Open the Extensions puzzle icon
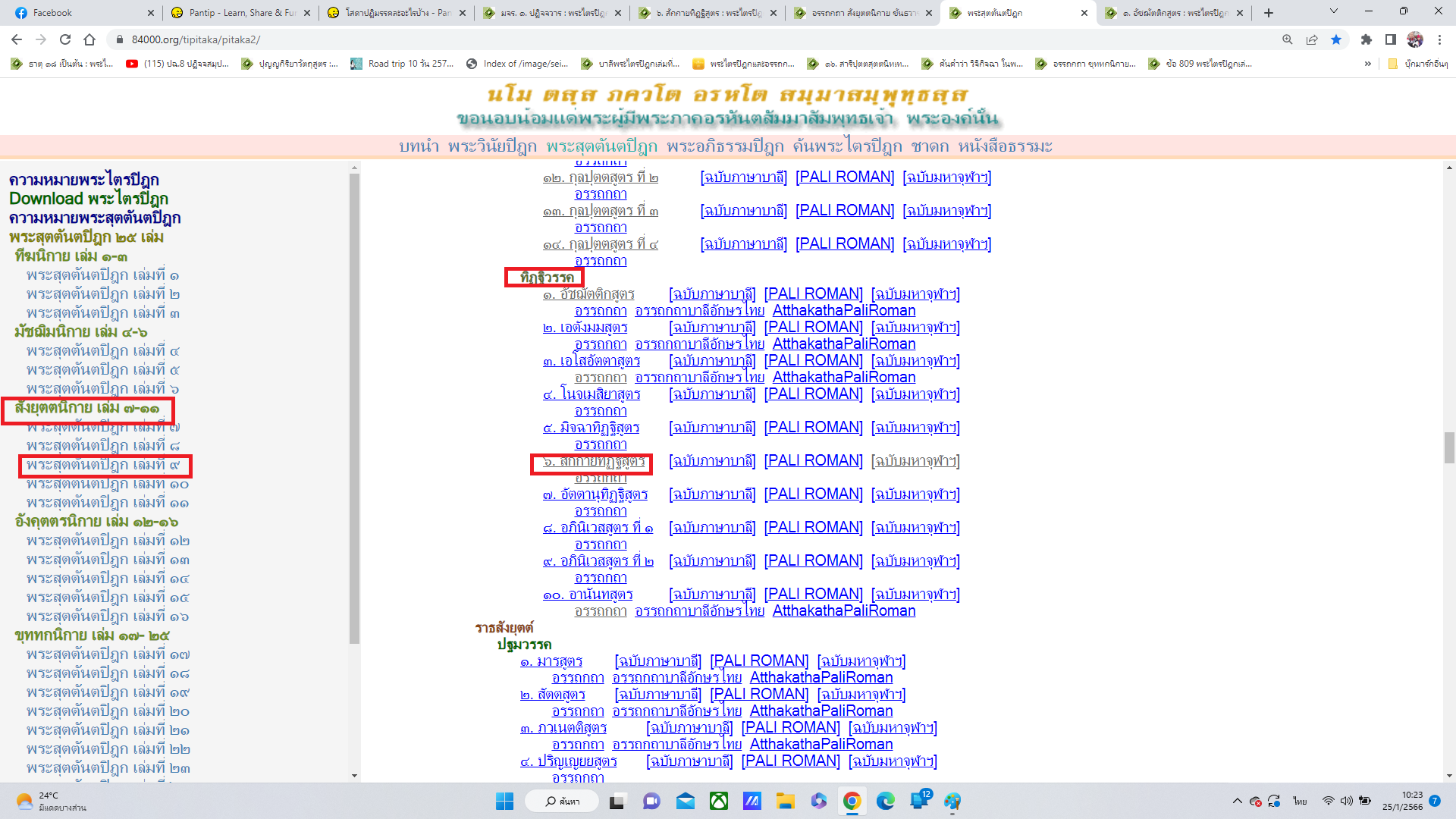Viewport: 1456px width, 819px height. [x=1366, y=39]
